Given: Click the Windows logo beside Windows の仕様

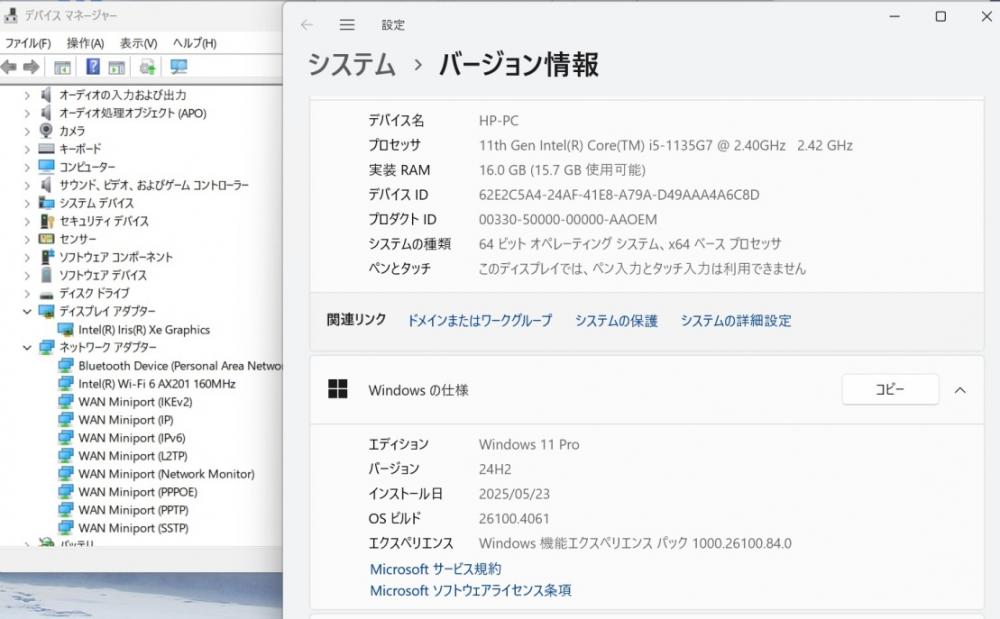Looking at the screenshot, I should [337, 389].
